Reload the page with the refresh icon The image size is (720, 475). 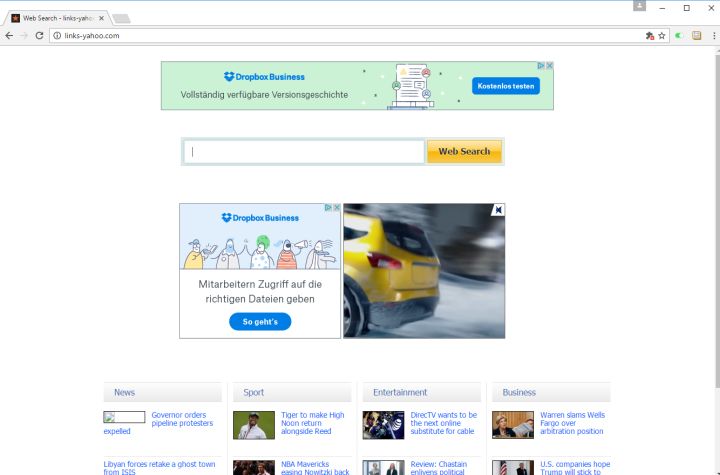(39, 35)
